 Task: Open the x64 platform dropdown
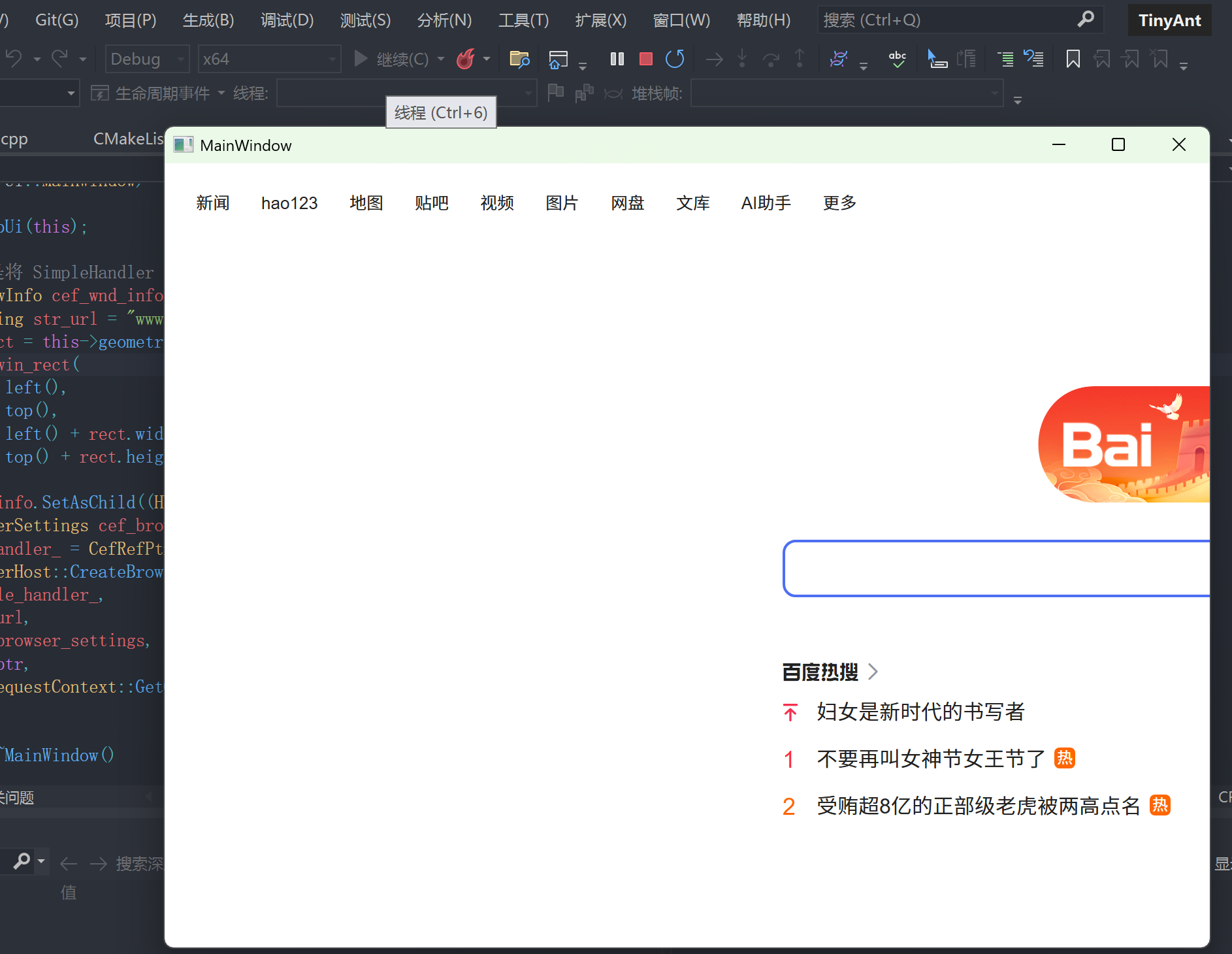pos(268,59)
